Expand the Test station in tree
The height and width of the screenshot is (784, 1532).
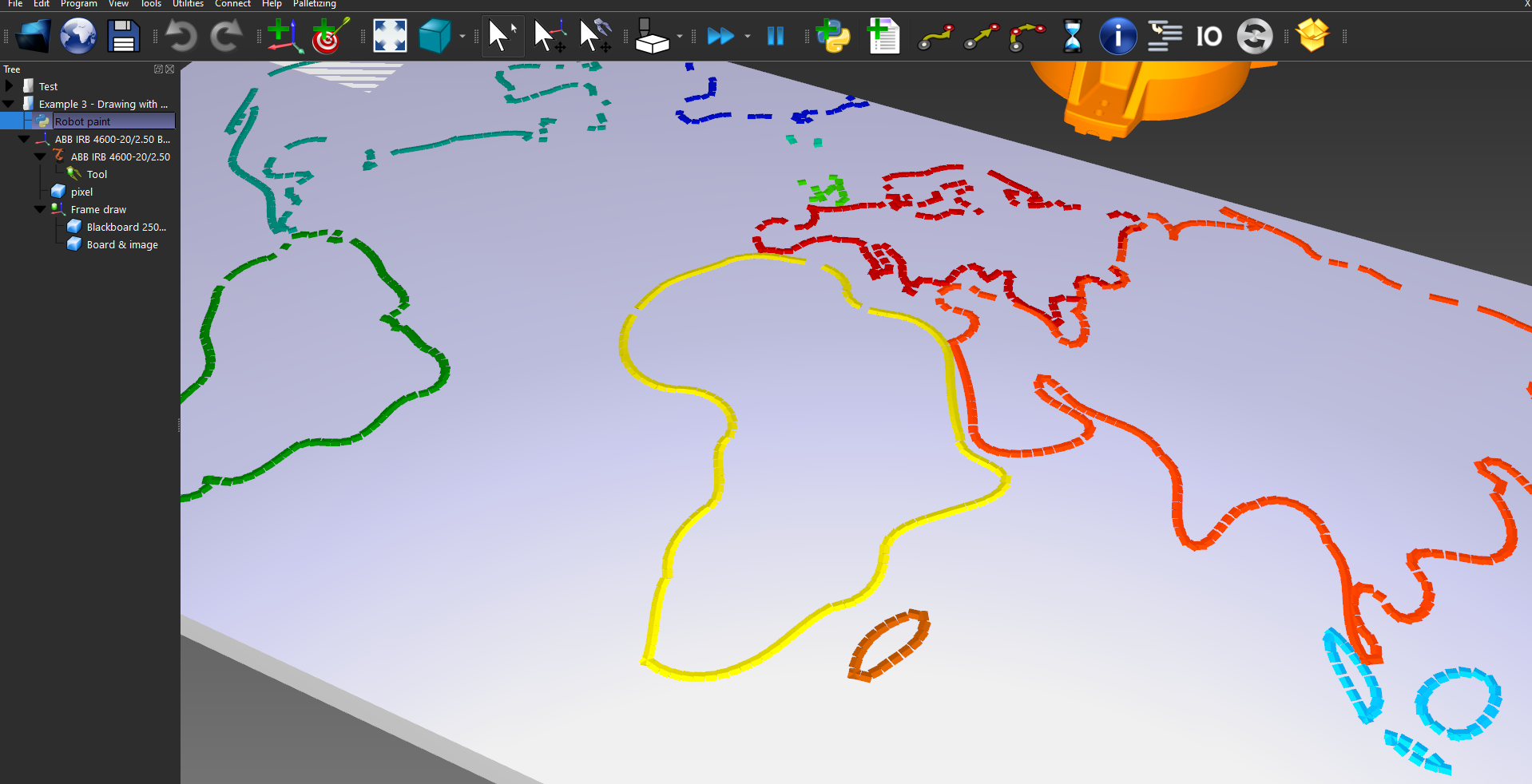(10, 86)
